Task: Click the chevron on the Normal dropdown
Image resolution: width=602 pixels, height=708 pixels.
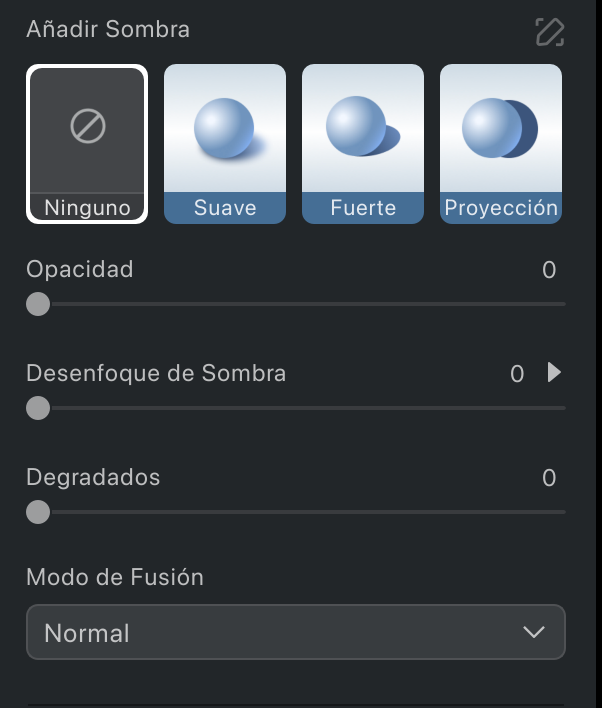Action: [x=534, y=632]
